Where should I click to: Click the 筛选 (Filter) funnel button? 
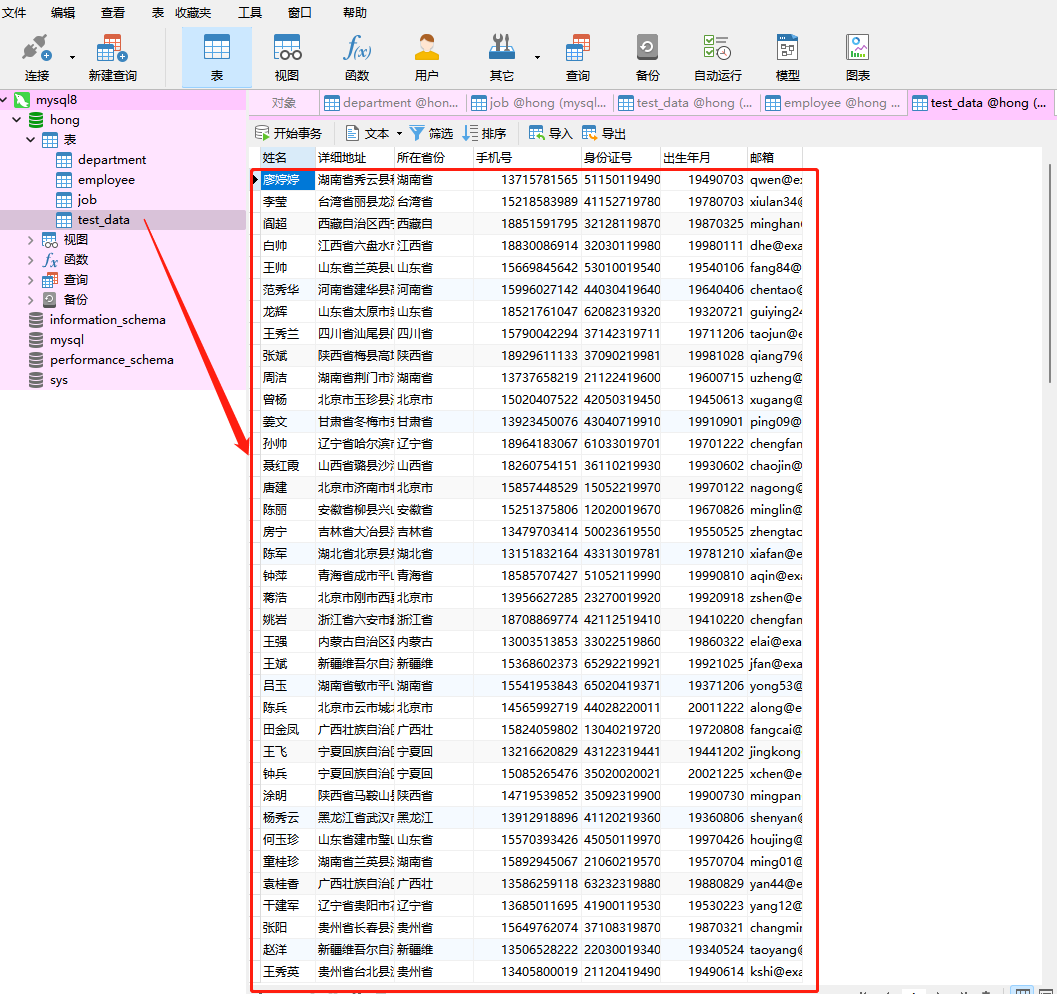coord(431,133)
